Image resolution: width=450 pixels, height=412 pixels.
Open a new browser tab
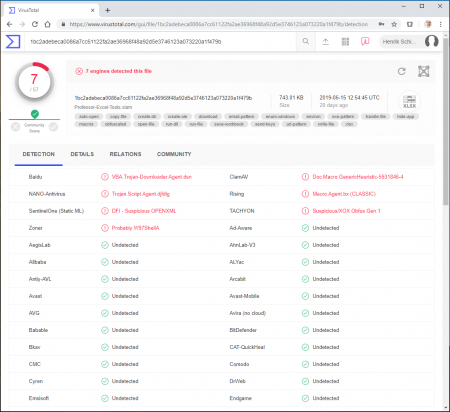107,10
